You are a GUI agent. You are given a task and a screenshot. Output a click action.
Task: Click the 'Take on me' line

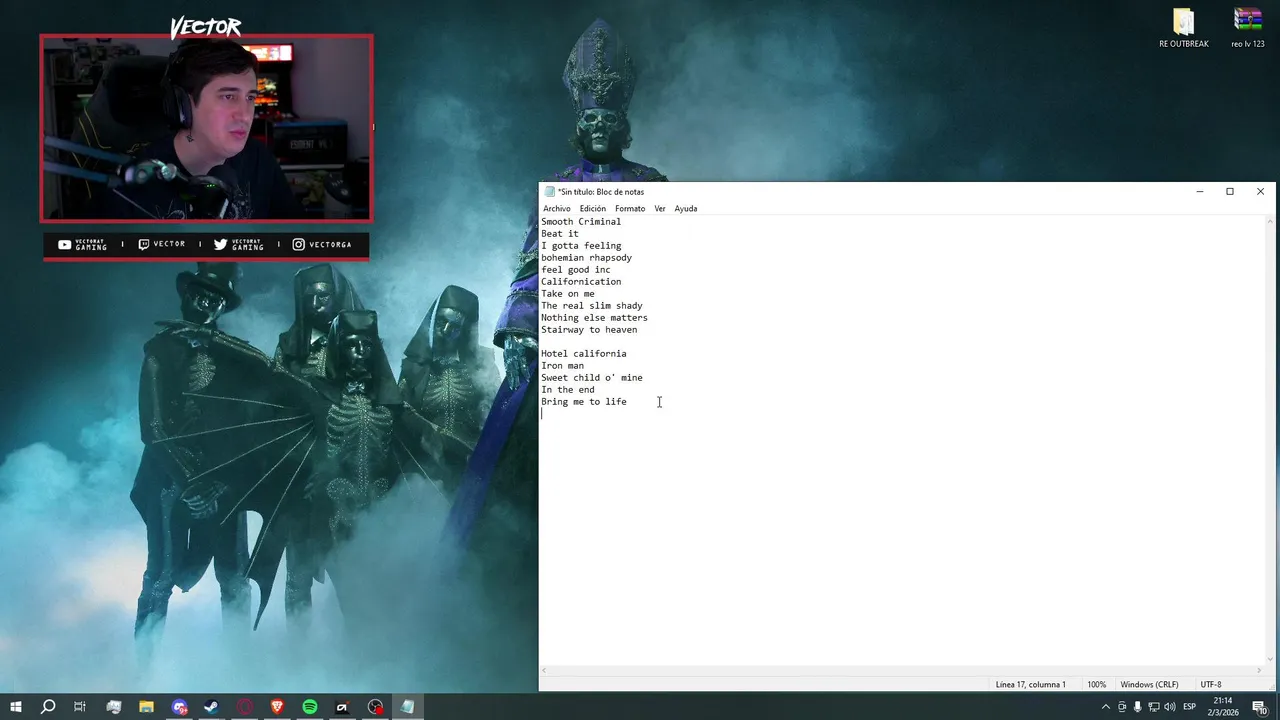tap(568, 293)
